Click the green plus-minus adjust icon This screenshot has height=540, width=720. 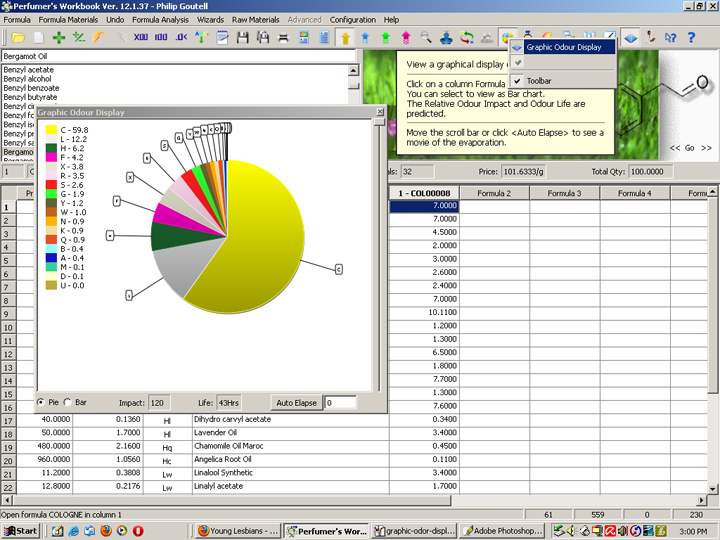coord(79,38)
